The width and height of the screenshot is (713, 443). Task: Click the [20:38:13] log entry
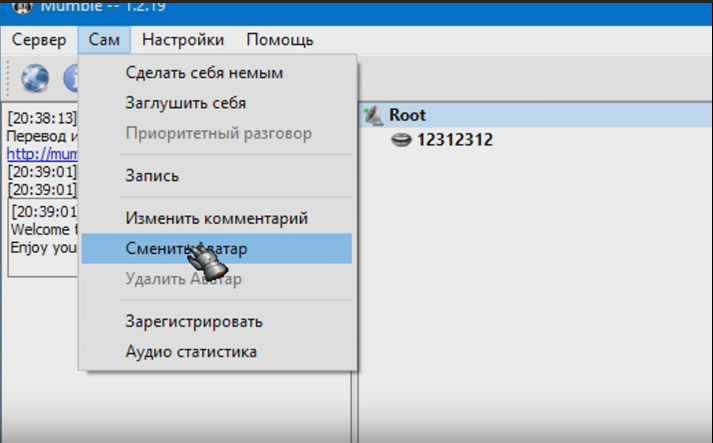click(42, 118)
